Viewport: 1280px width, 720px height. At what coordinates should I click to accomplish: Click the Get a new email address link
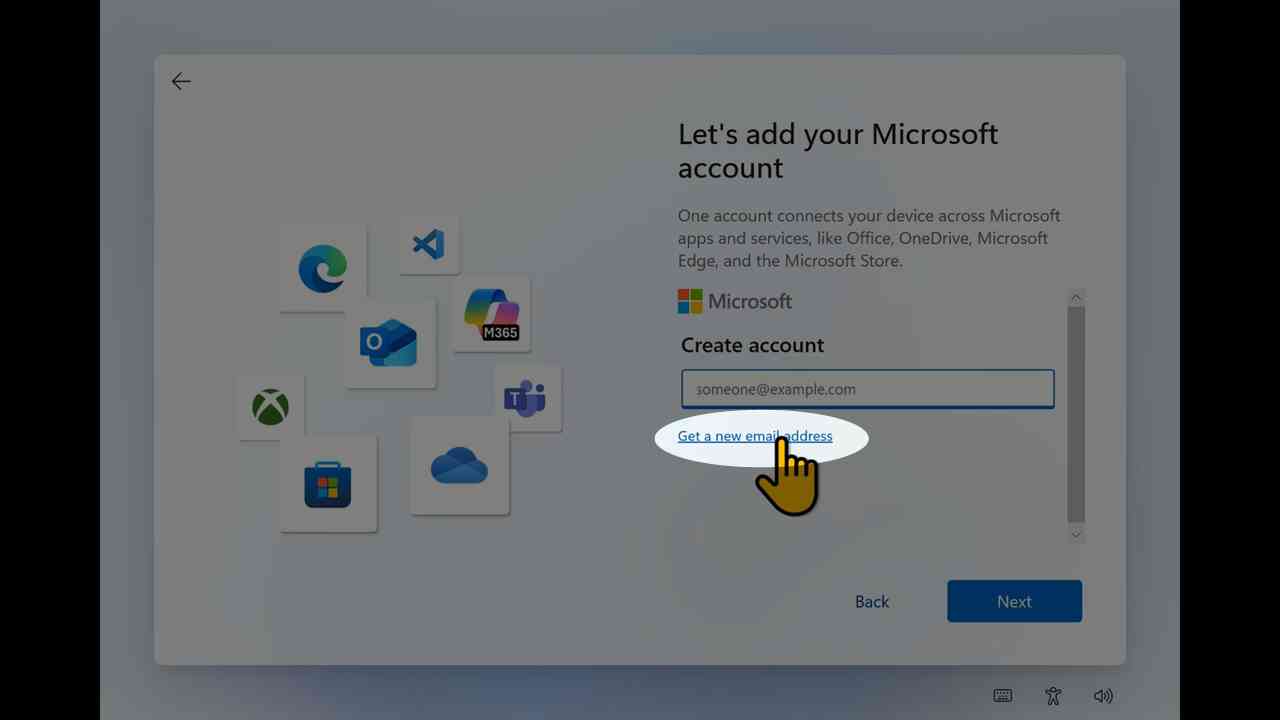tap(755, 436)
